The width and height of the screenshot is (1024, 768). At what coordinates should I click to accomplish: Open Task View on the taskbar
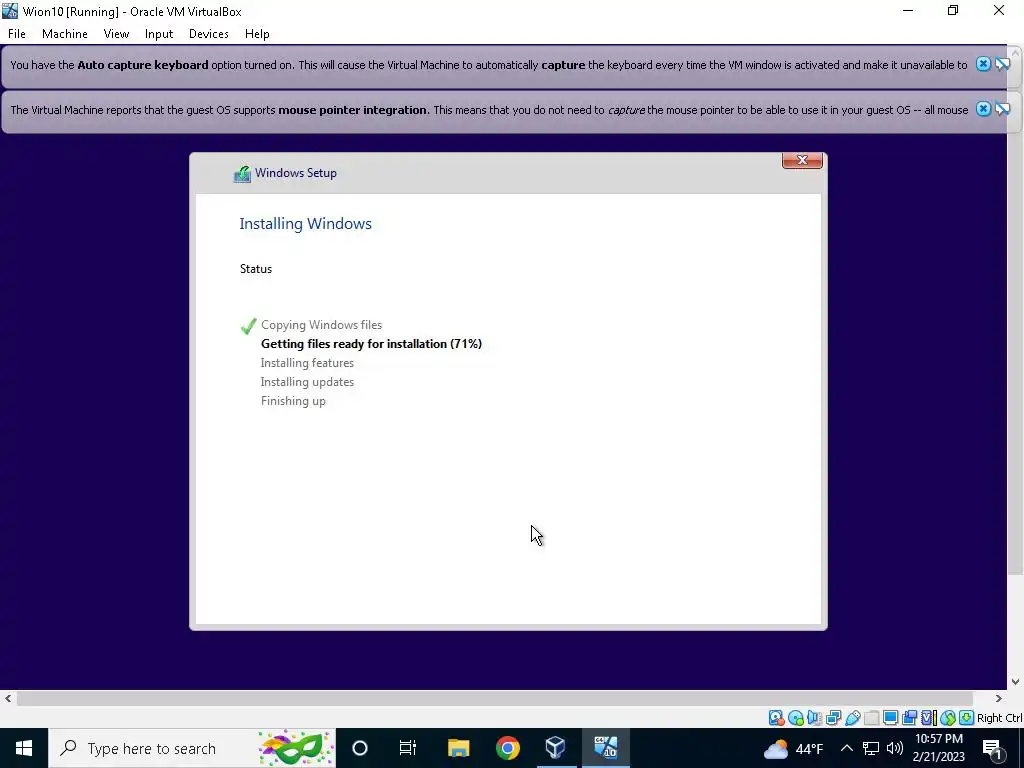[408, 748]
